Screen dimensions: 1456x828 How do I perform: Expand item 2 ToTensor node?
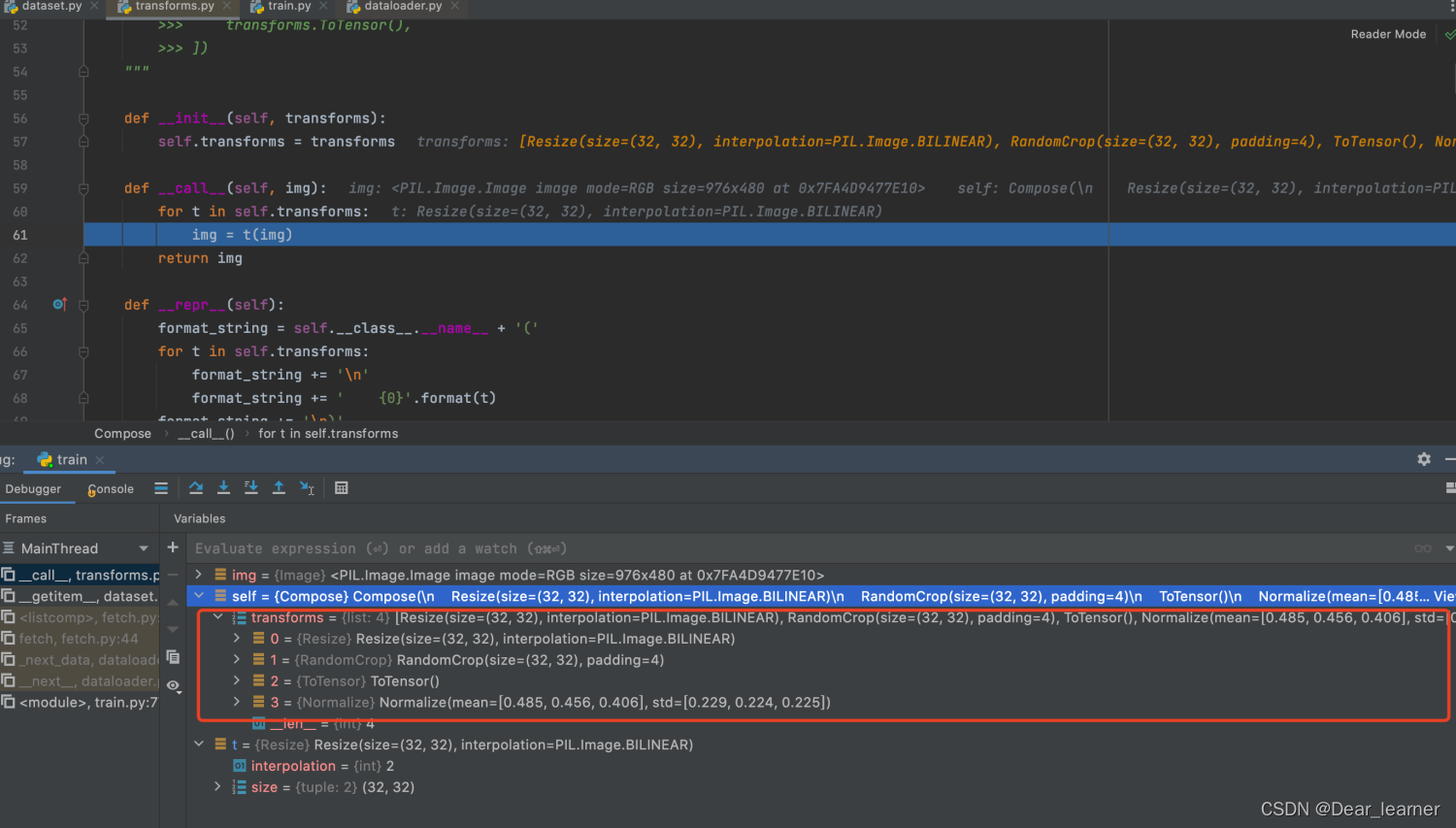point(237,681)
